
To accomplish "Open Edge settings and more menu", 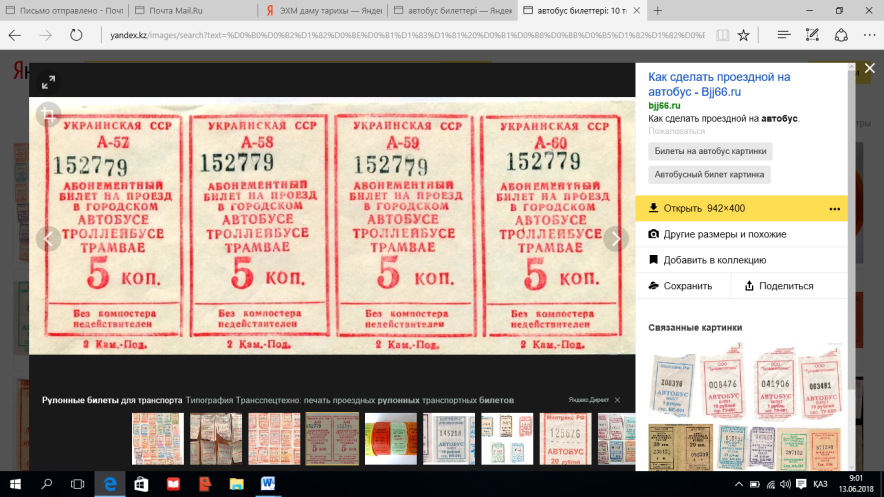I will 870,35.
